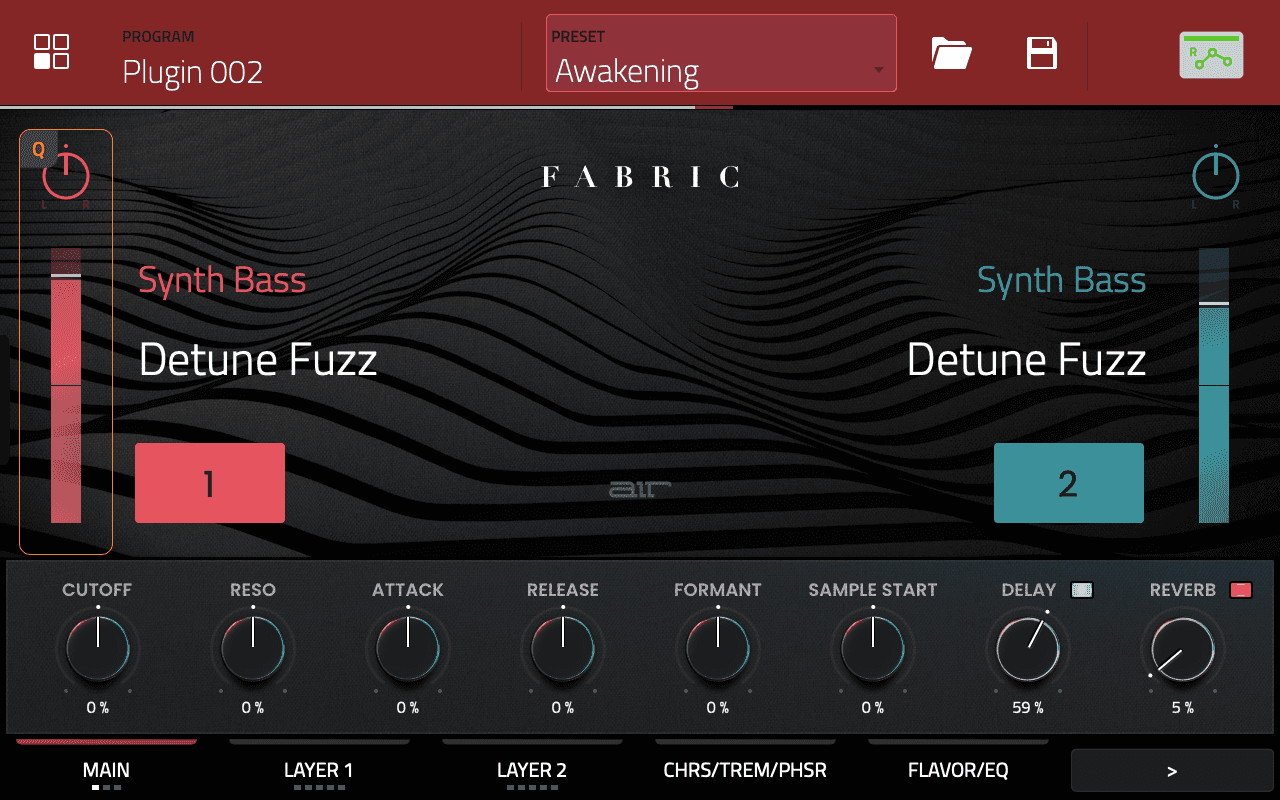Adjust the pan knob above keygroup 2
1280x800 pixels.
(x=1214, y=174)
